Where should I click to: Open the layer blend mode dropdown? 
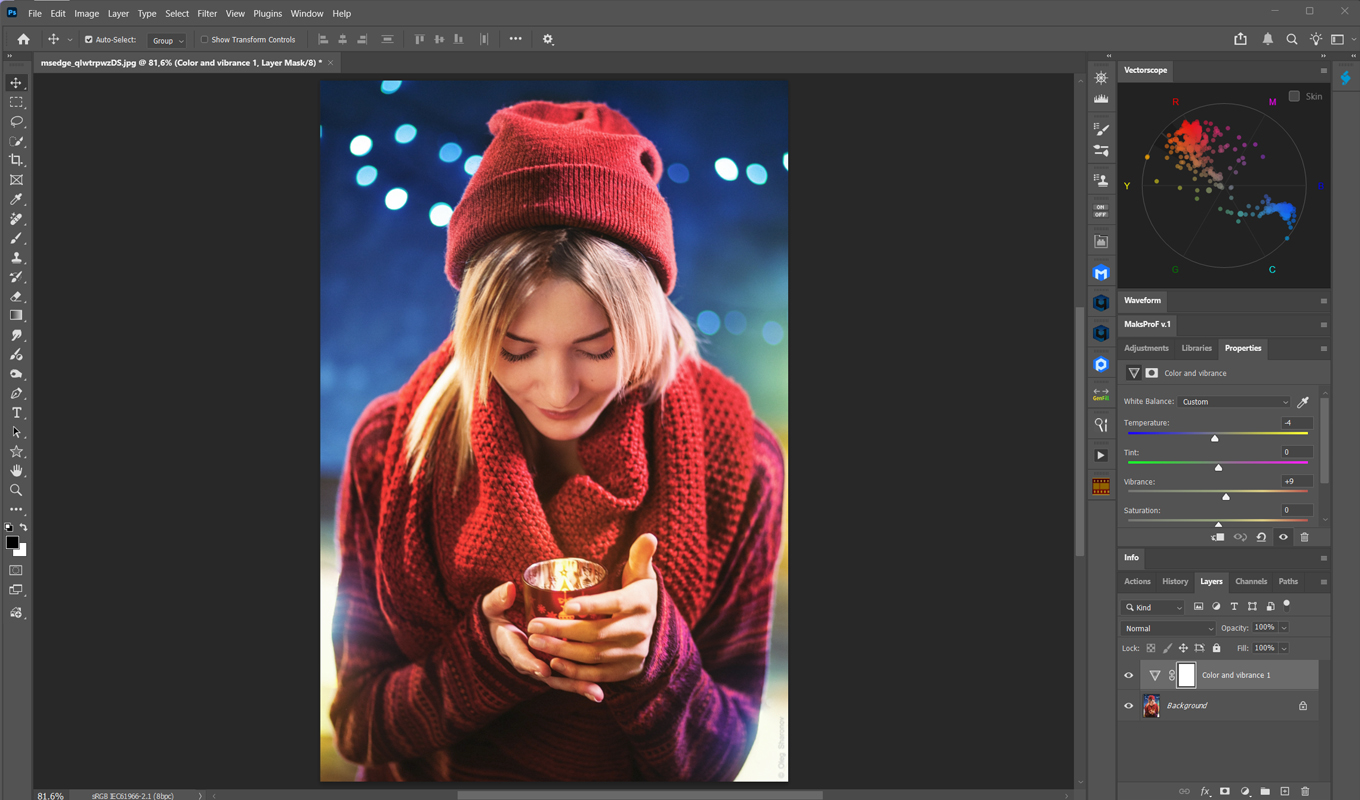pos(1168,628)
